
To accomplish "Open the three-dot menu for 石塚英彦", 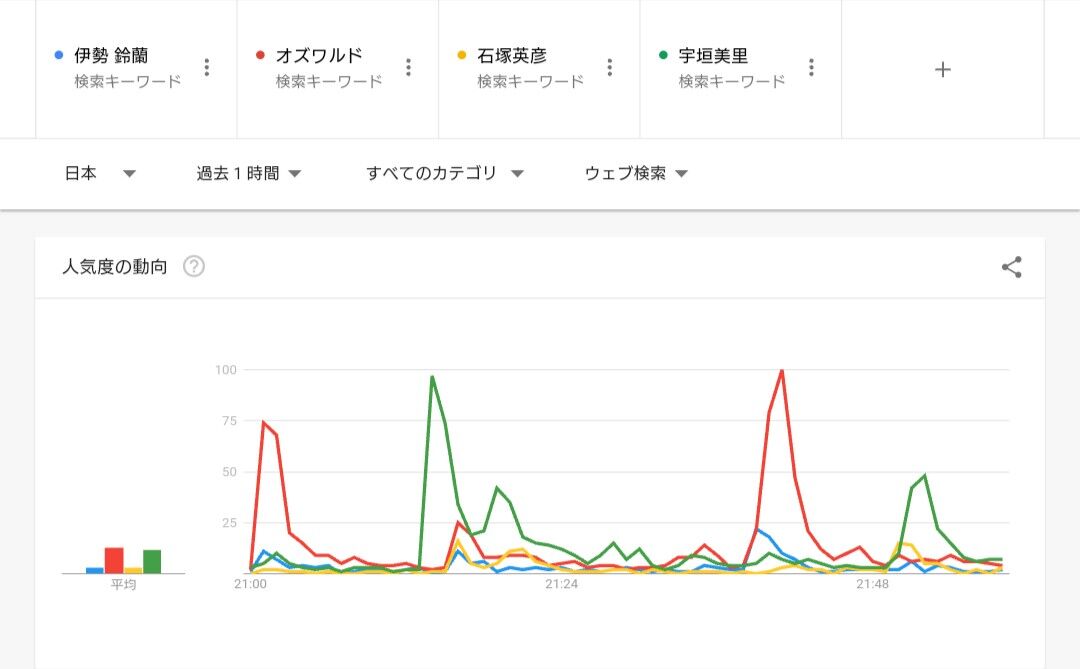I will click(610, 68).
